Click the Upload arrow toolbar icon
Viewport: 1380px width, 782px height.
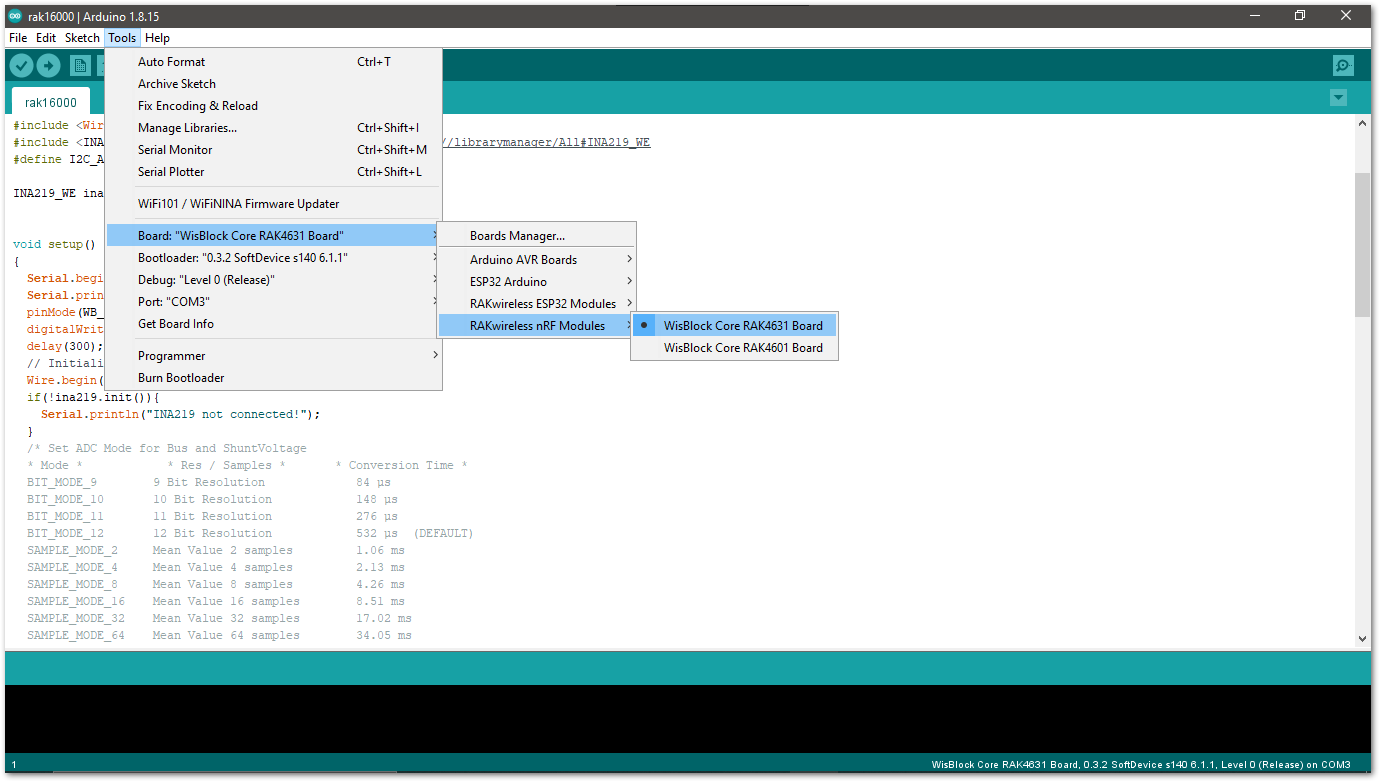tap(48, 66)
